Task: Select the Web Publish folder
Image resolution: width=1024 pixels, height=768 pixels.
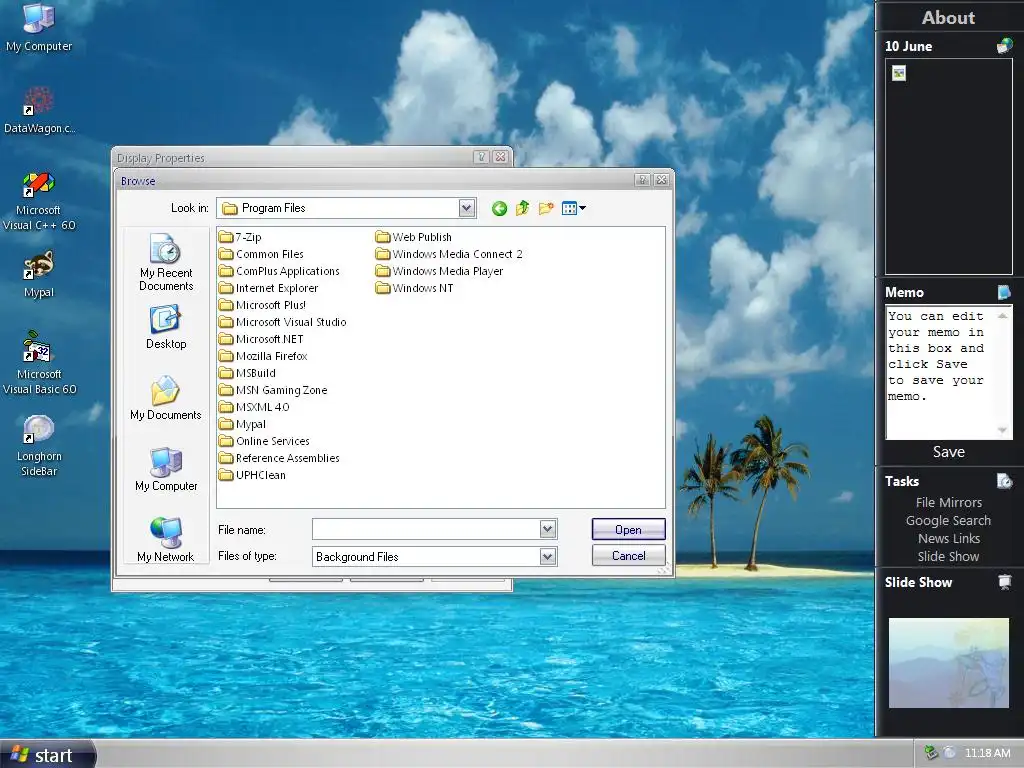Action: click(x=414, y=237)
